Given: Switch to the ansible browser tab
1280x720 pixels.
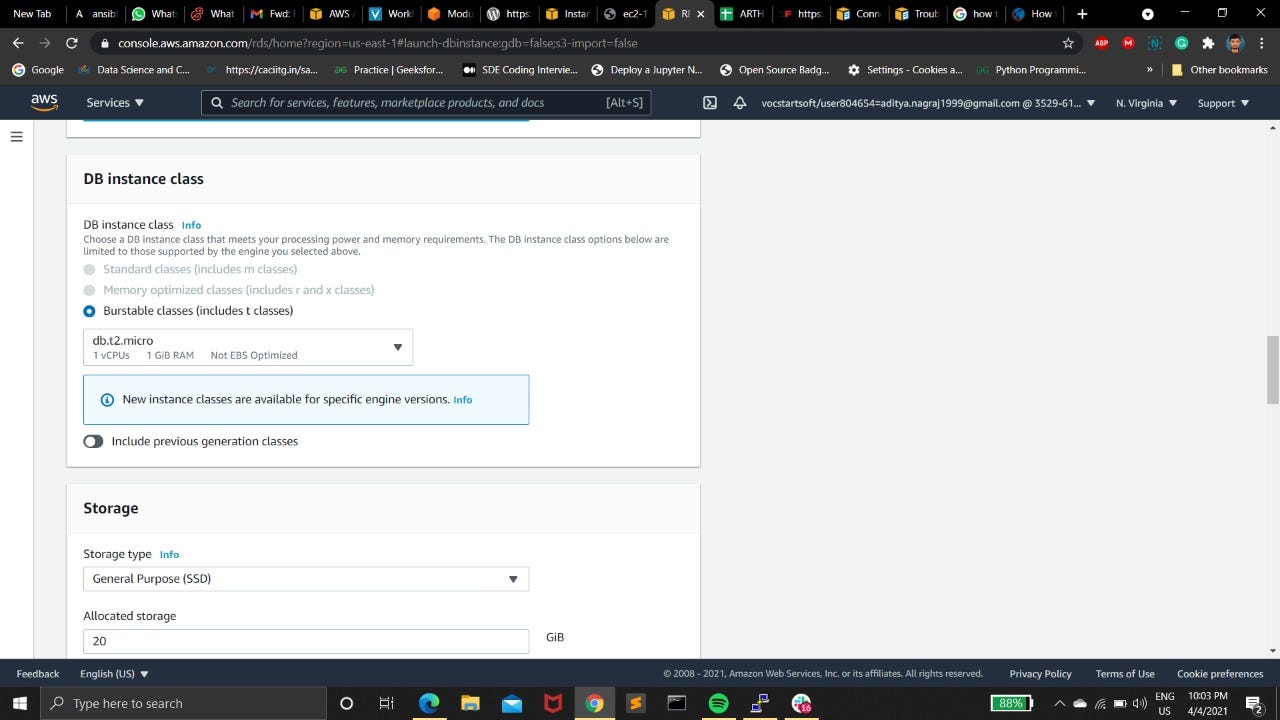Looking at the screenshot, I should click(x=96, y=14).
